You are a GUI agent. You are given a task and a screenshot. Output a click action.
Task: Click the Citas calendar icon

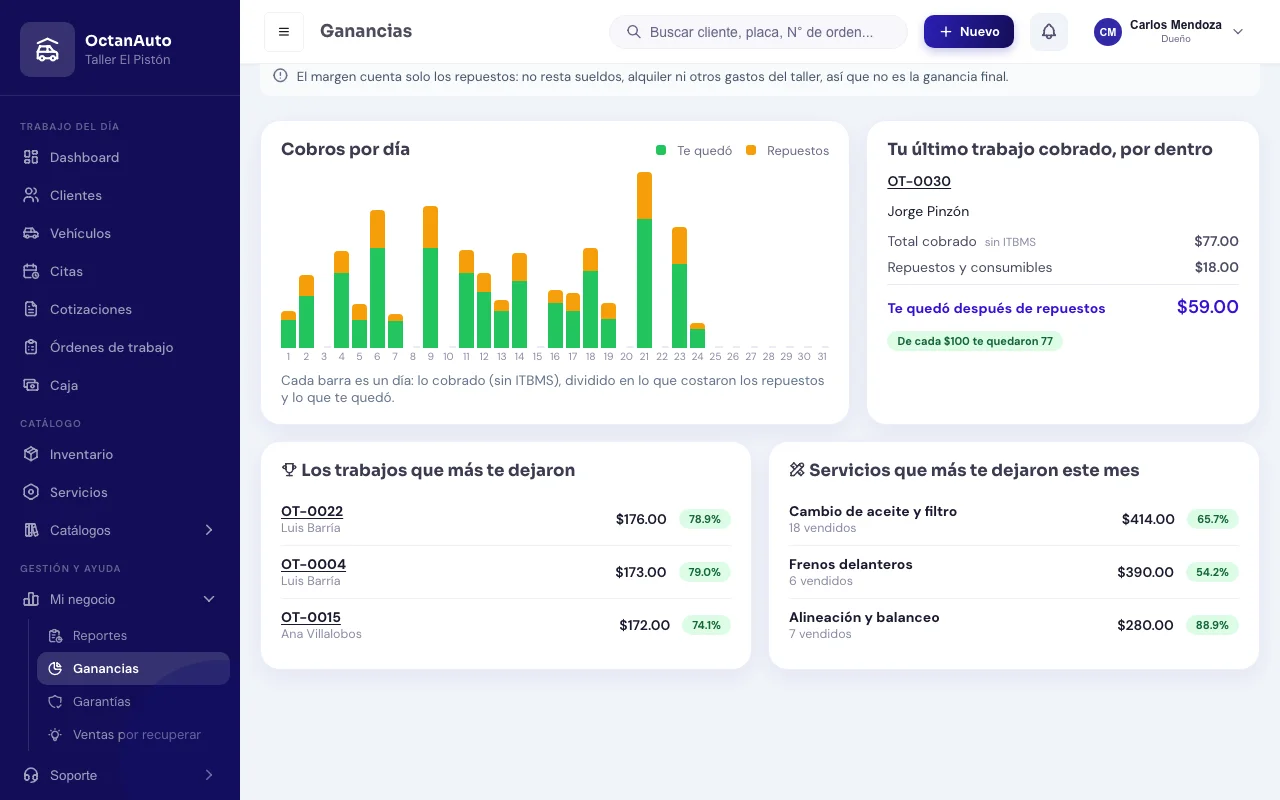pyautogui.click(x=31, y=271)
